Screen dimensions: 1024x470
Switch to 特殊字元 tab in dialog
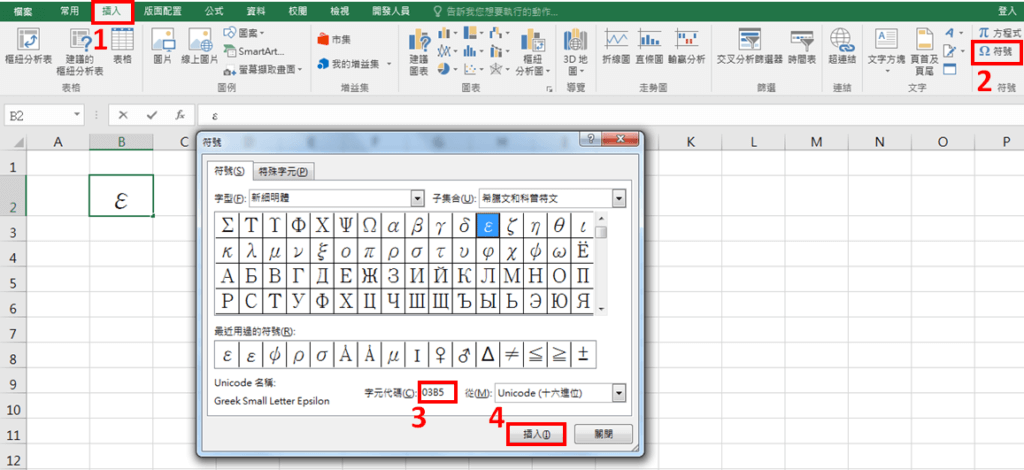tap(283, 171)
